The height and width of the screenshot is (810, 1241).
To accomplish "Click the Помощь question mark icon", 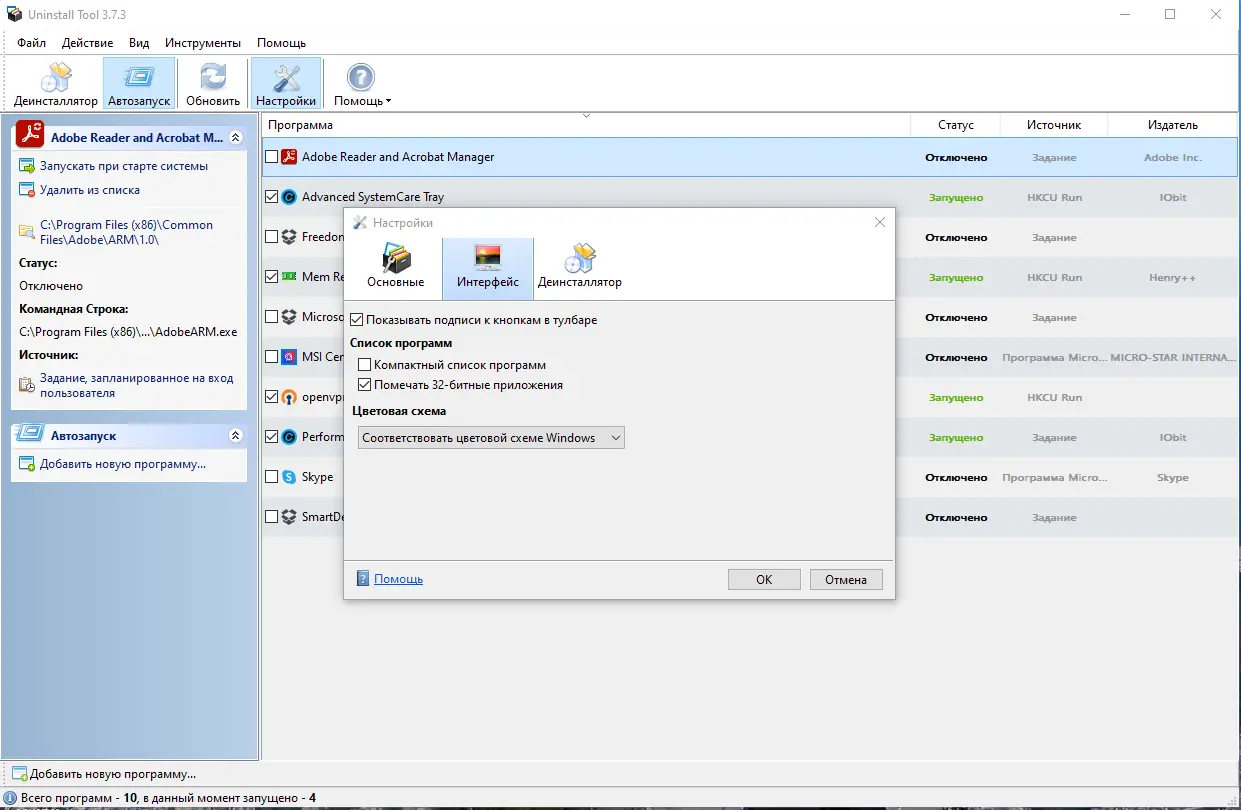I will pyautogui.click(x=361, y=77).
